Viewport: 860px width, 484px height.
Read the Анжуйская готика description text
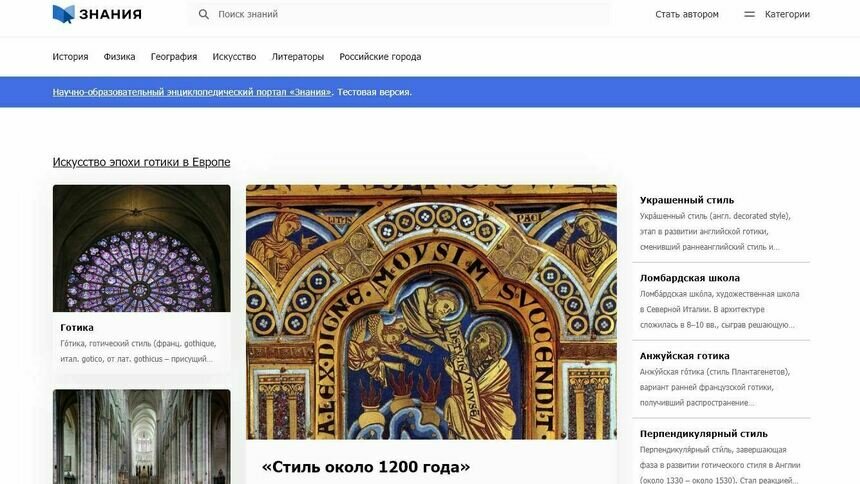tap(715, 387)
